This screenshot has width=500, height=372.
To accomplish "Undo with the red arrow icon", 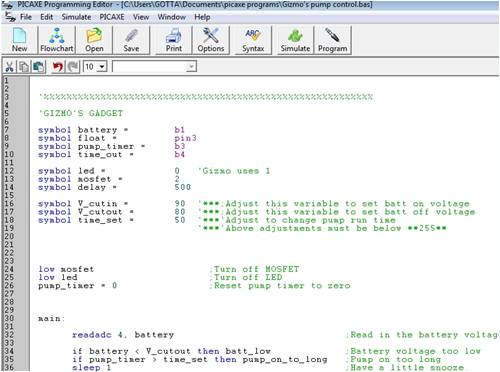I will coord(58,67).
